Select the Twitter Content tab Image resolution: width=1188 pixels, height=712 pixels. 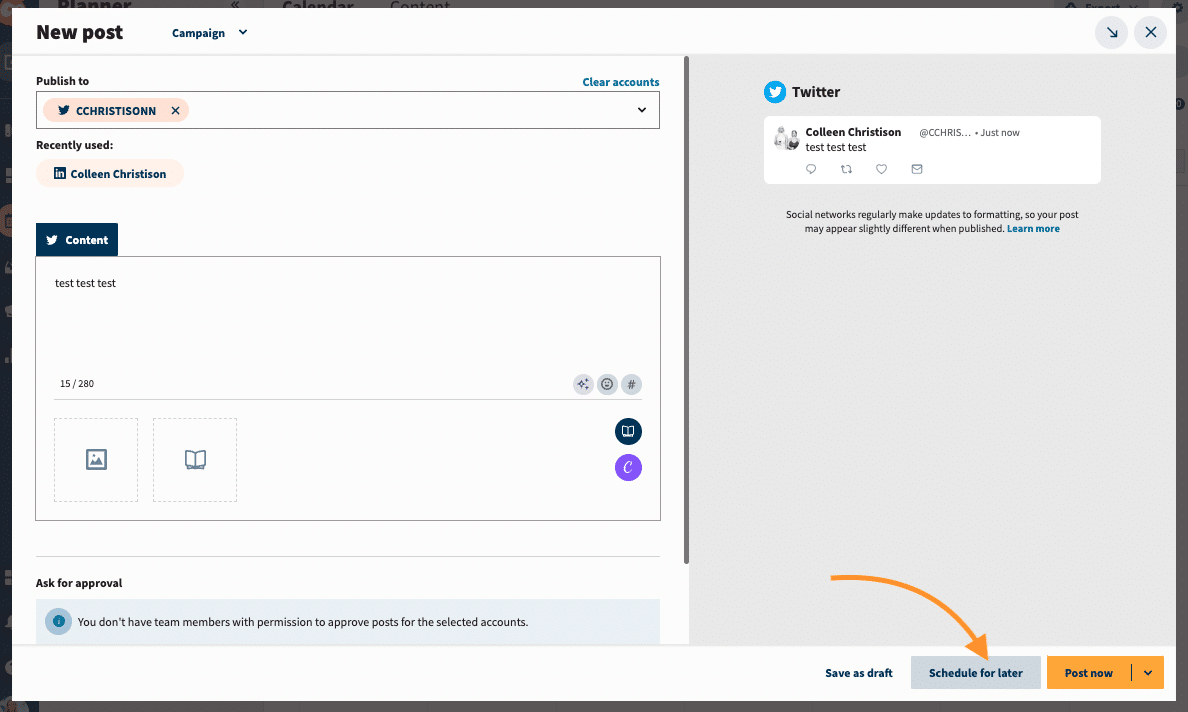[77, 240]
